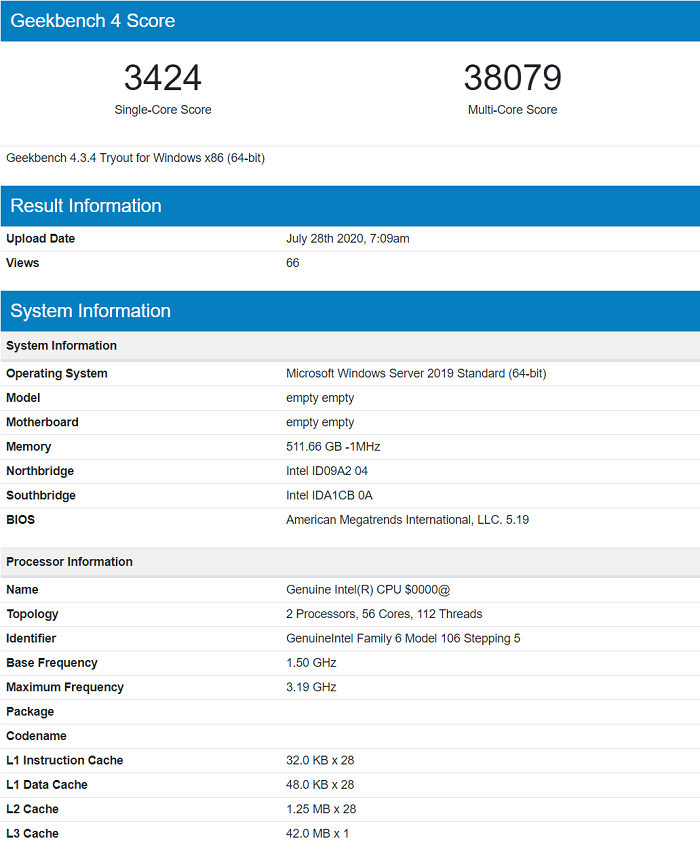
Task: Select 'Genuine Intel(R) CPU $0000@' value
Action: click(x=368, y=590)
